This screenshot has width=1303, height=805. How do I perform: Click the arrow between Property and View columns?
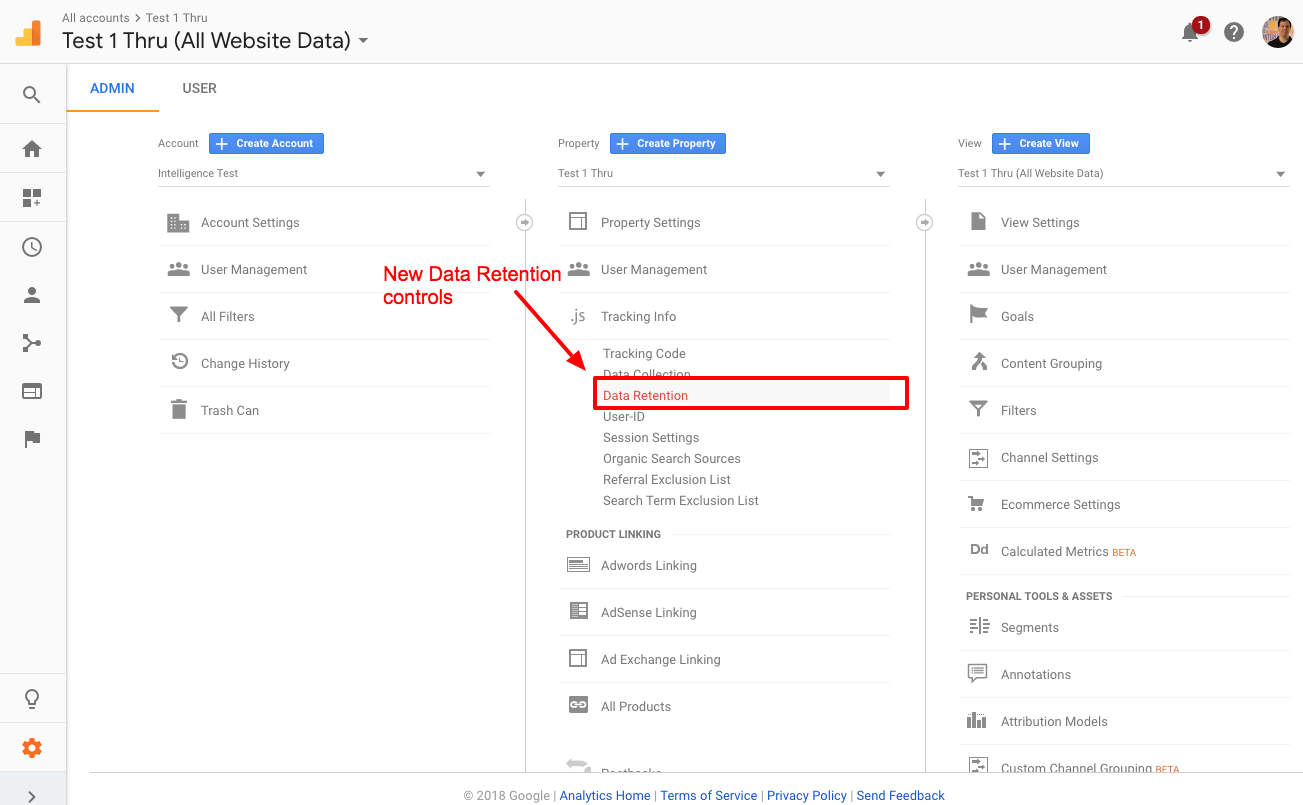(x=924, y=222)
